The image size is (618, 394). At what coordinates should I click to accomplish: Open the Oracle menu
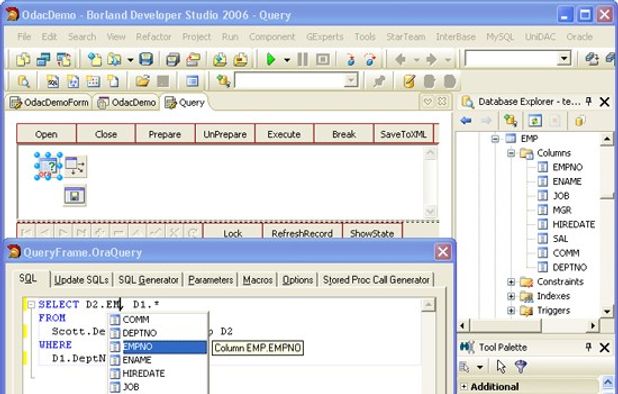(x=579, y=37)
